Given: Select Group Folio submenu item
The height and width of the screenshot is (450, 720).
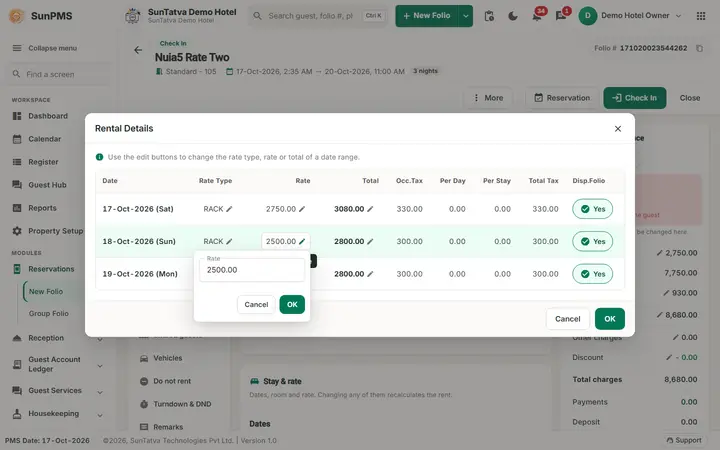Looking at the screenshot, I should click(49, 314).
